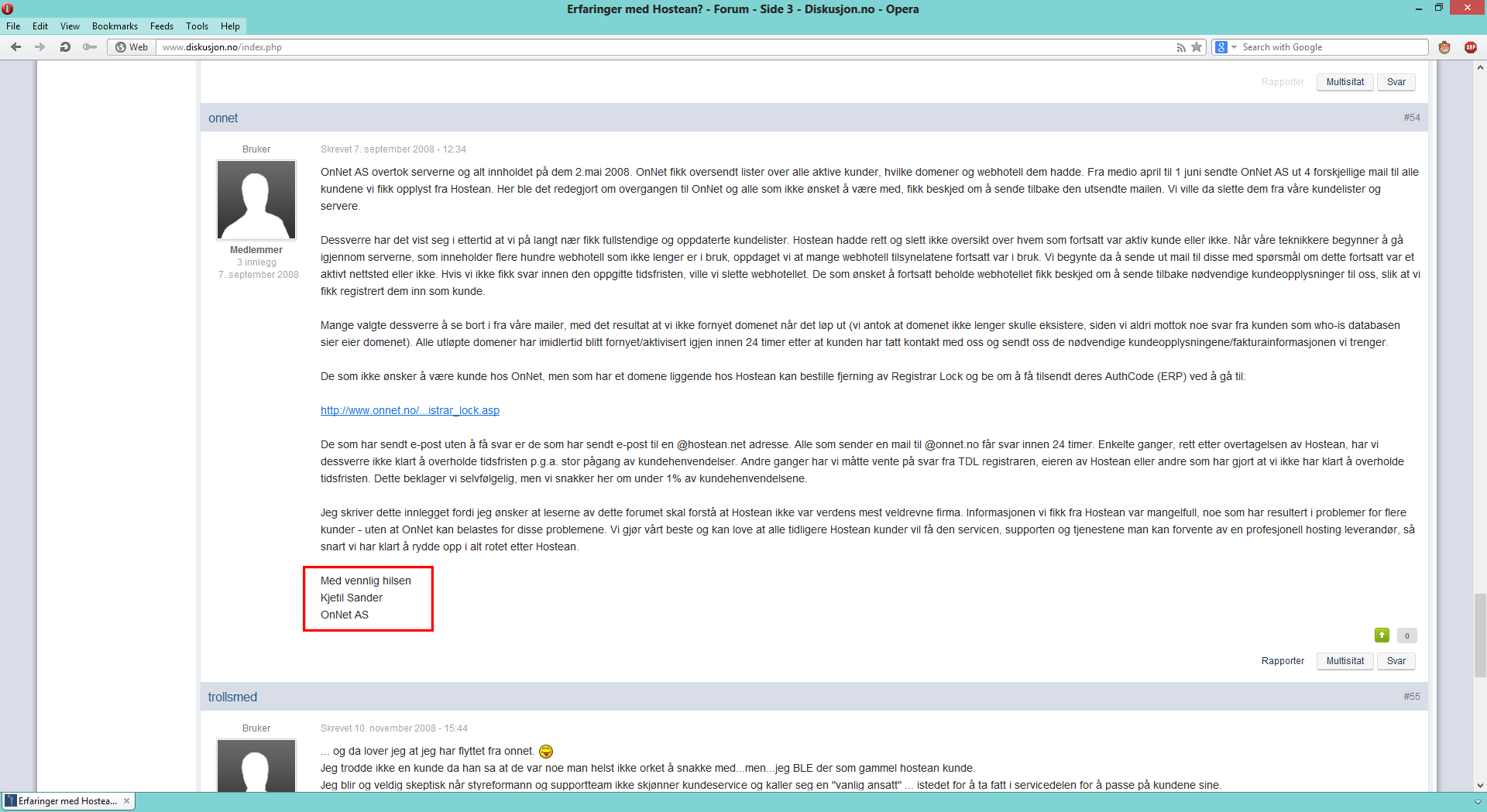
Task: Select the Erfaringer med Hostea tab
Action: (68, 800)
